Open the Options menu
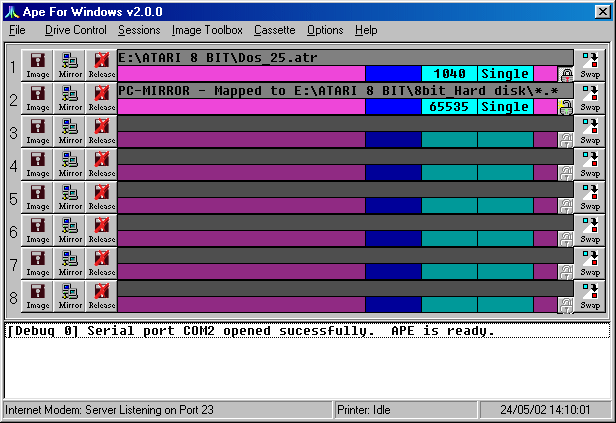Screen dimensions: 616x423 (325, 31)
